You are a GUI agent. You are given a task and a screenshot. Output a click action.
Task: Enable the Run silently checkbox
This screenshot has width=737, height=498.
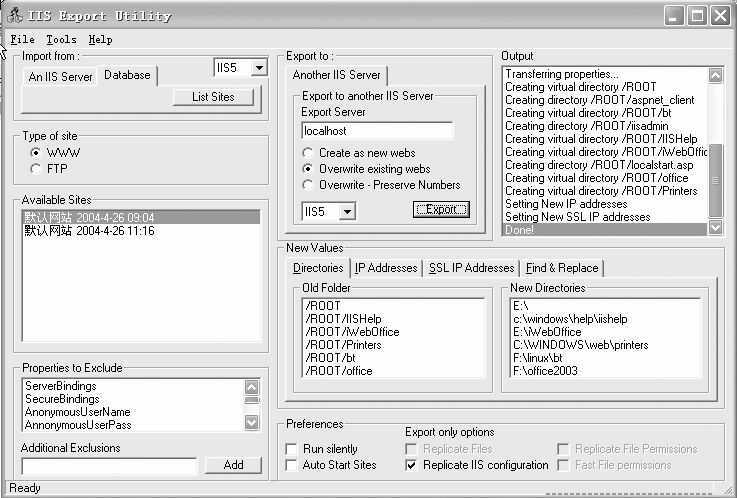pos(292,449)
